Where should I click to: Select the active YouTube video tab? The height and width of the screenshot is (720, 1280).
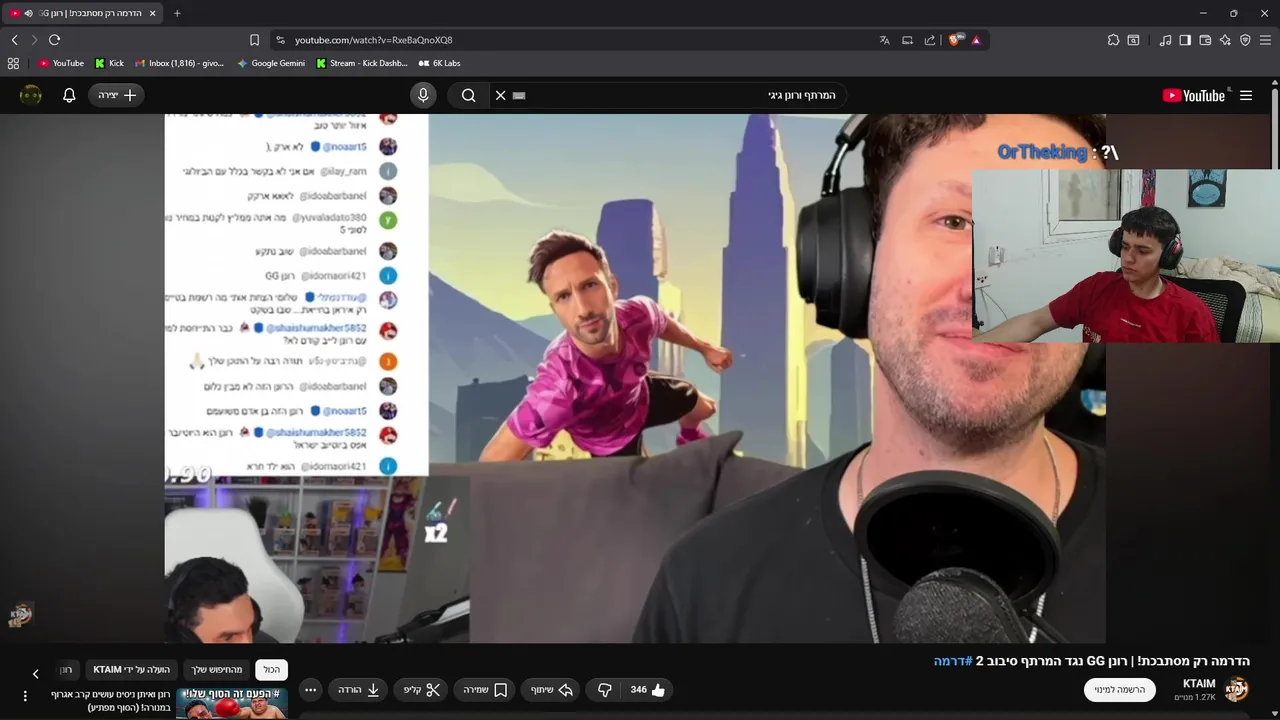(84, 13)
